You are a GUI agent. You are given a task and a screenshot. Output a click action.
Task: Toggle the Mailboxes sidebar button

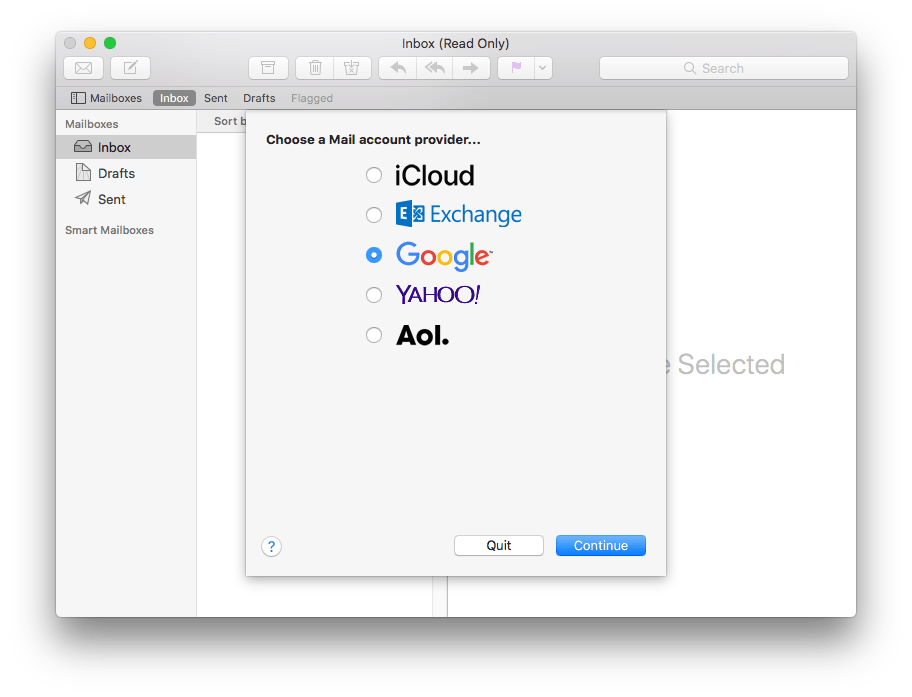coord(106,98)
